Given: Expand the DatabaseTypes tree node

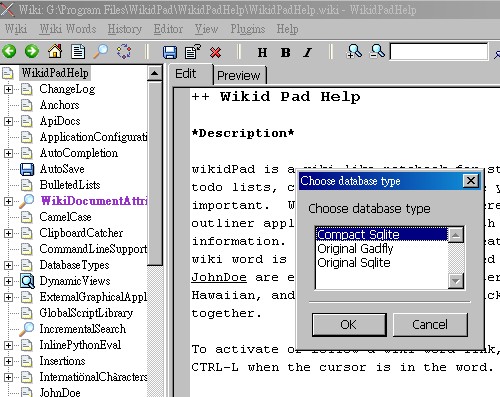Looking at the screenshot, I should click(8, 265).
